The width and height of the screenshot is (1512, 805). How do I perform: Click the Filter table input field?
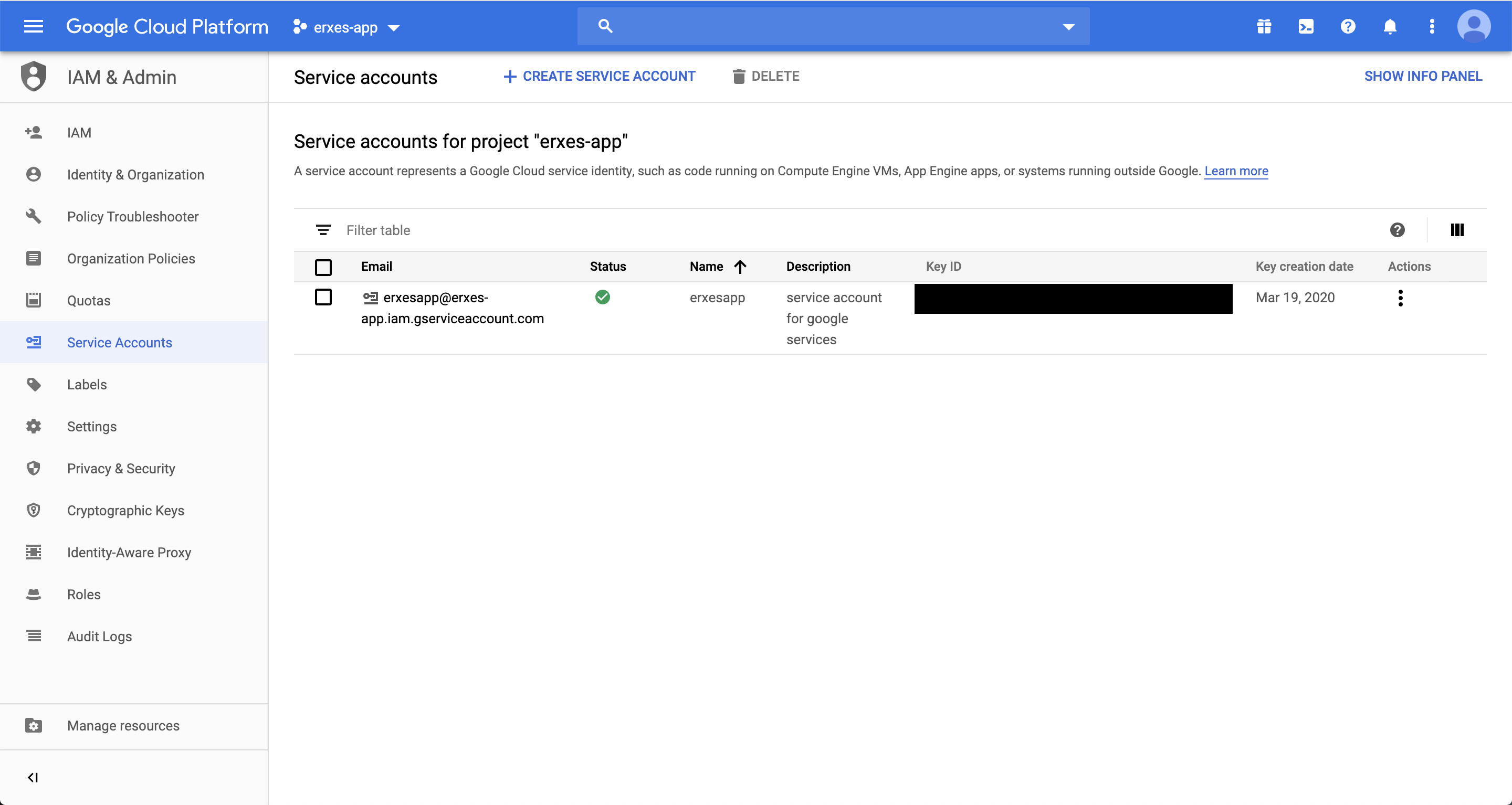378,230
